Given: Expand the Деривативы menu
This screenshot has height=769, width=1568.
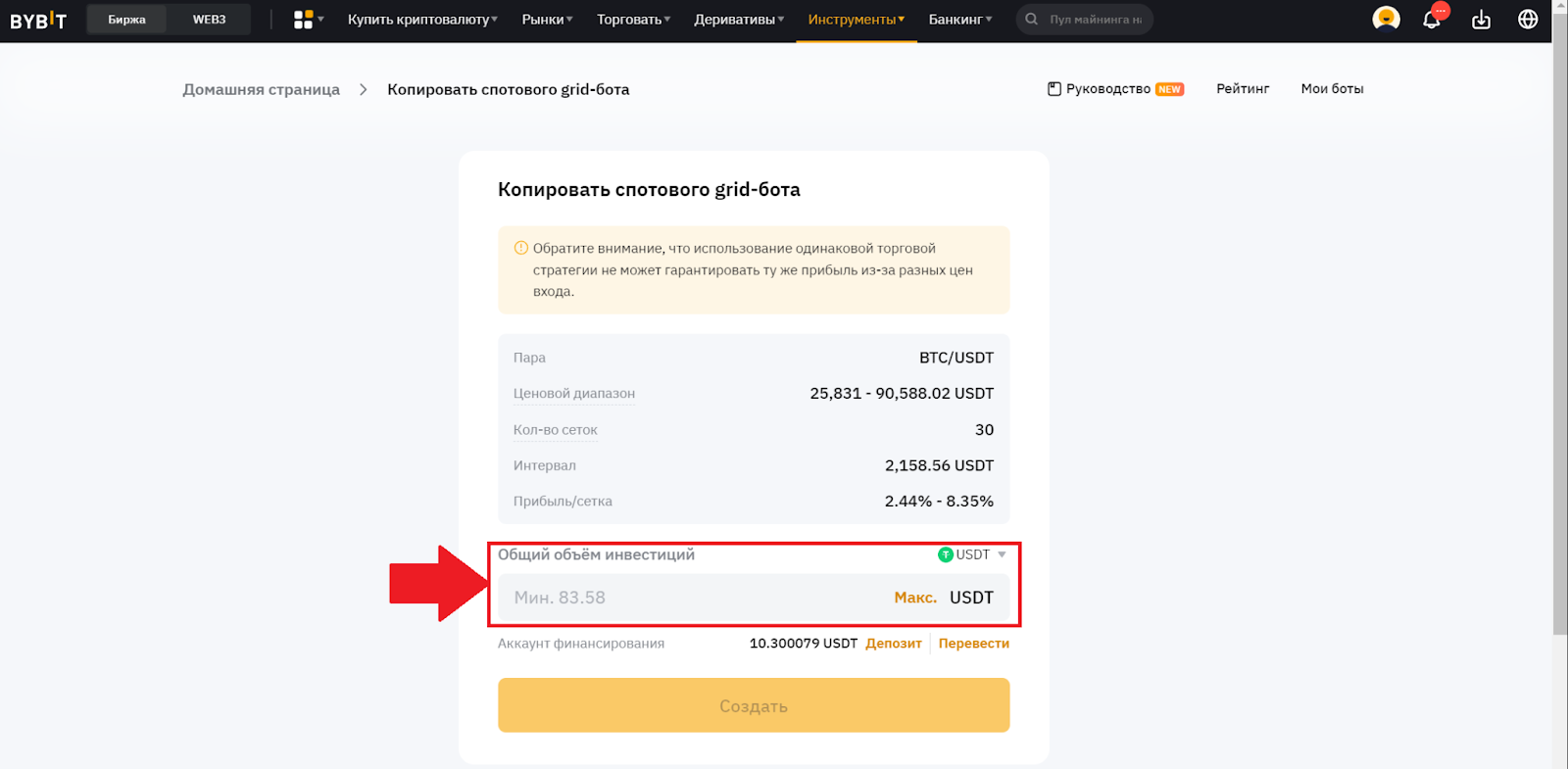Looking at the screenshot, I should click(x=739, y=20).
